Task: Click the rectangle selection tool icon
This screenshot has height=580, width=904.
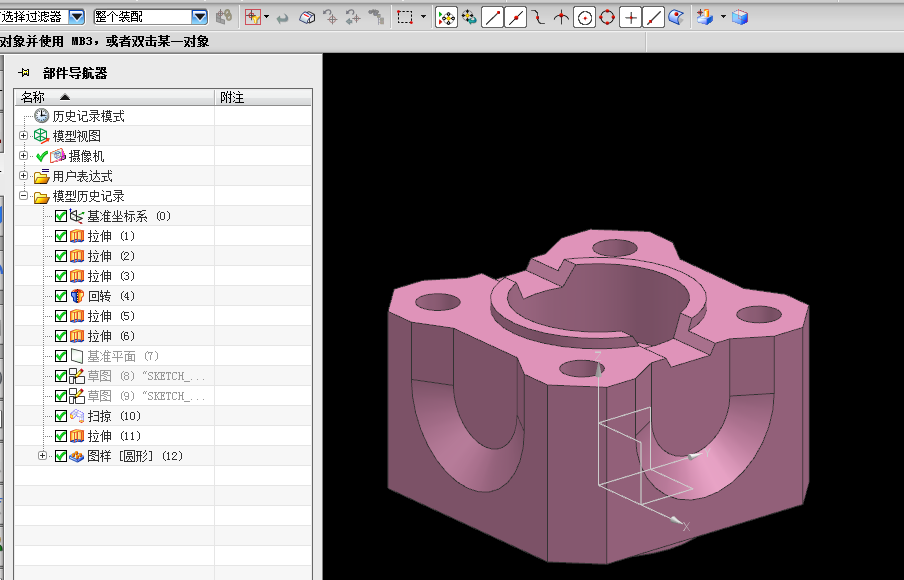Action: (x=405, y=17)
